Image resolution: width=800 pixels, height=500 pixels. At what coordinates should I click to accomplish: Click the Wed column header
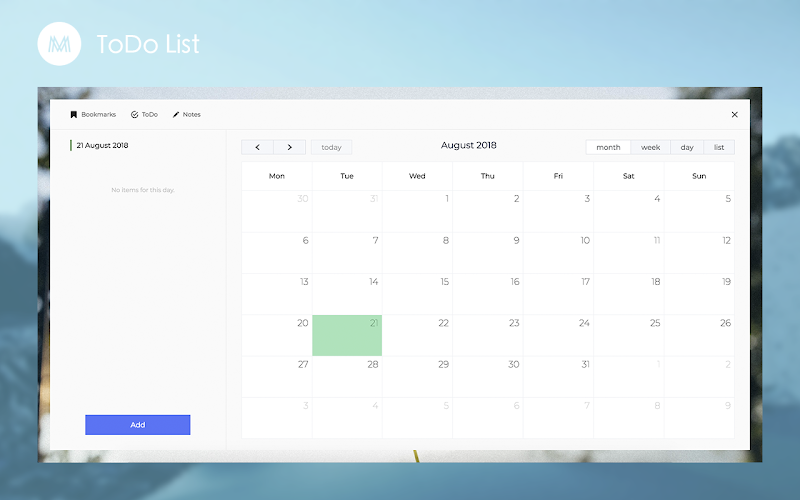click(417, 176)
